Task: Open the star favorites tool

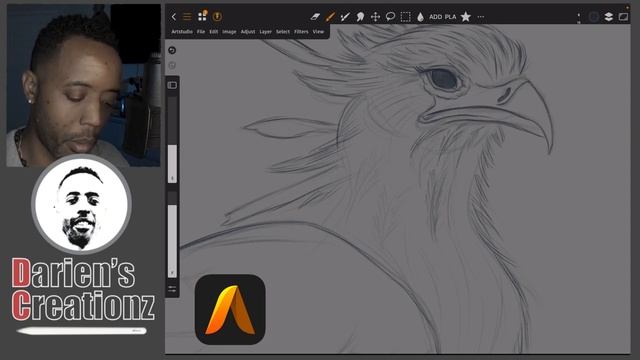Action: 466,17
